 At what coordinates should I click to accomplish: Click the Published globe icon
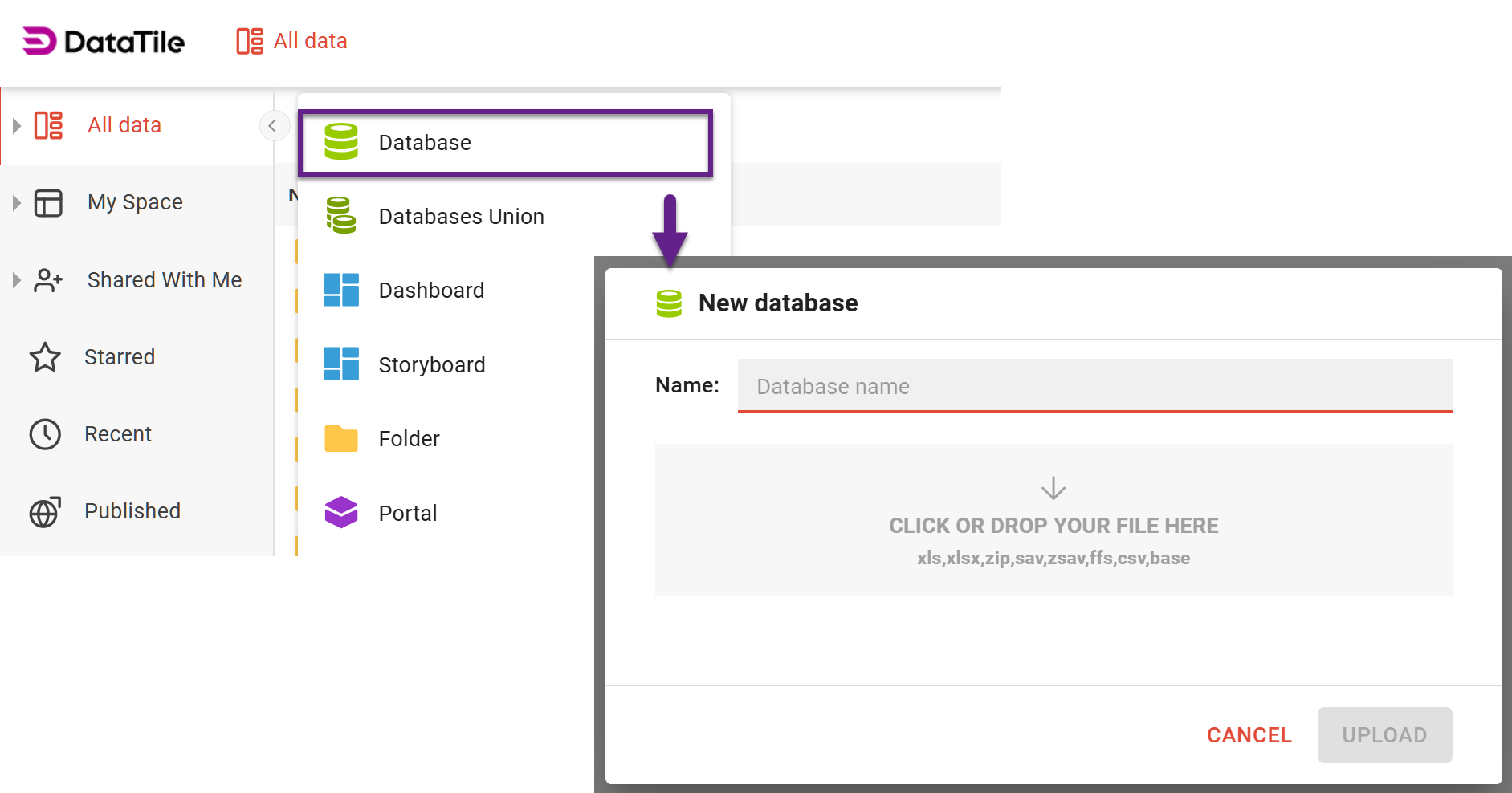click(45, 511)
